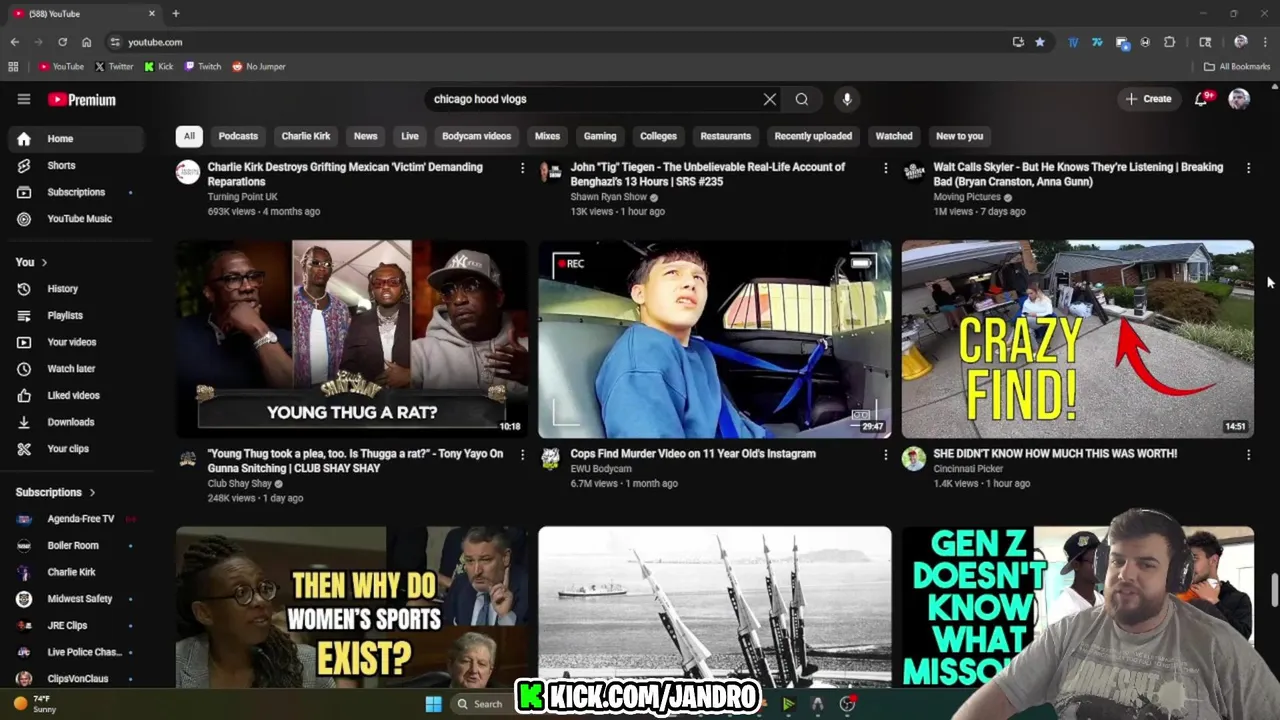Select the Charlie Kirk filter chip
Screen dimensions: 1280x720
click(306, 136)
